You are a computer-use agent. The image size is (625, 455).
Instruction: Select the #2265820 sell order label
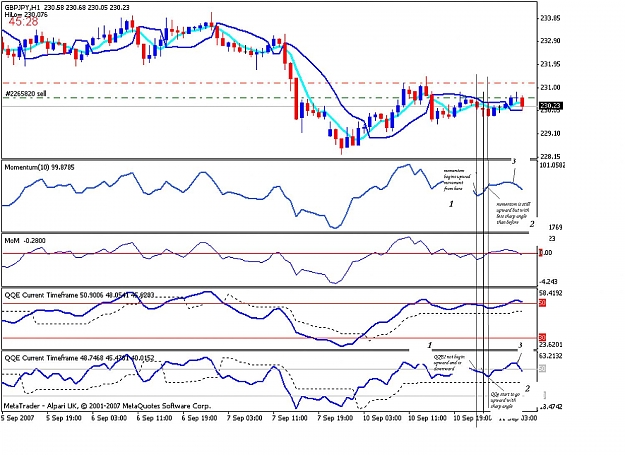click(26, 94)
